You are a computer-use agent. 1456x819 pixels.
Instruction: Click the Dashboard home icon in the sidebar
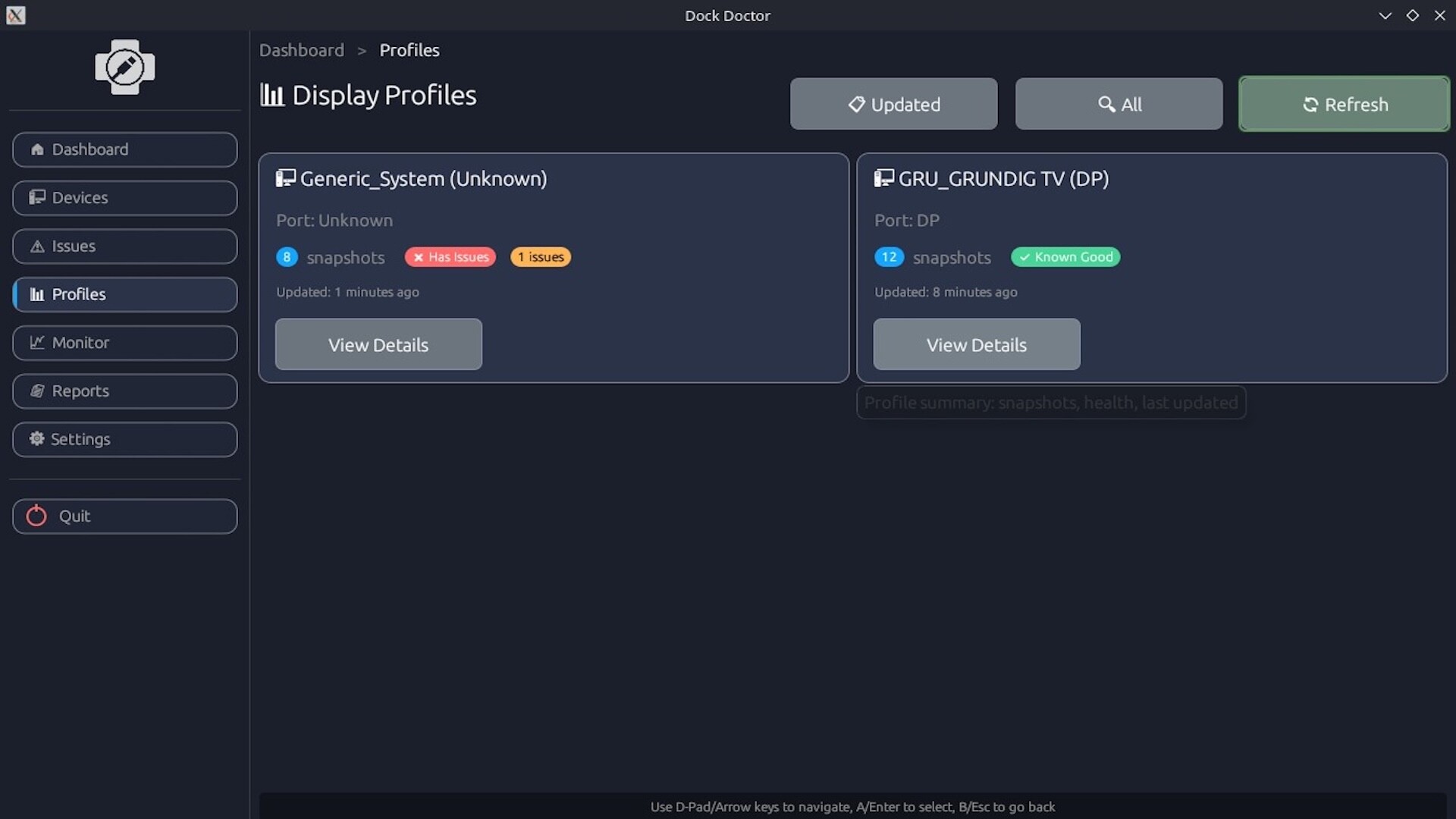(37, 149)
